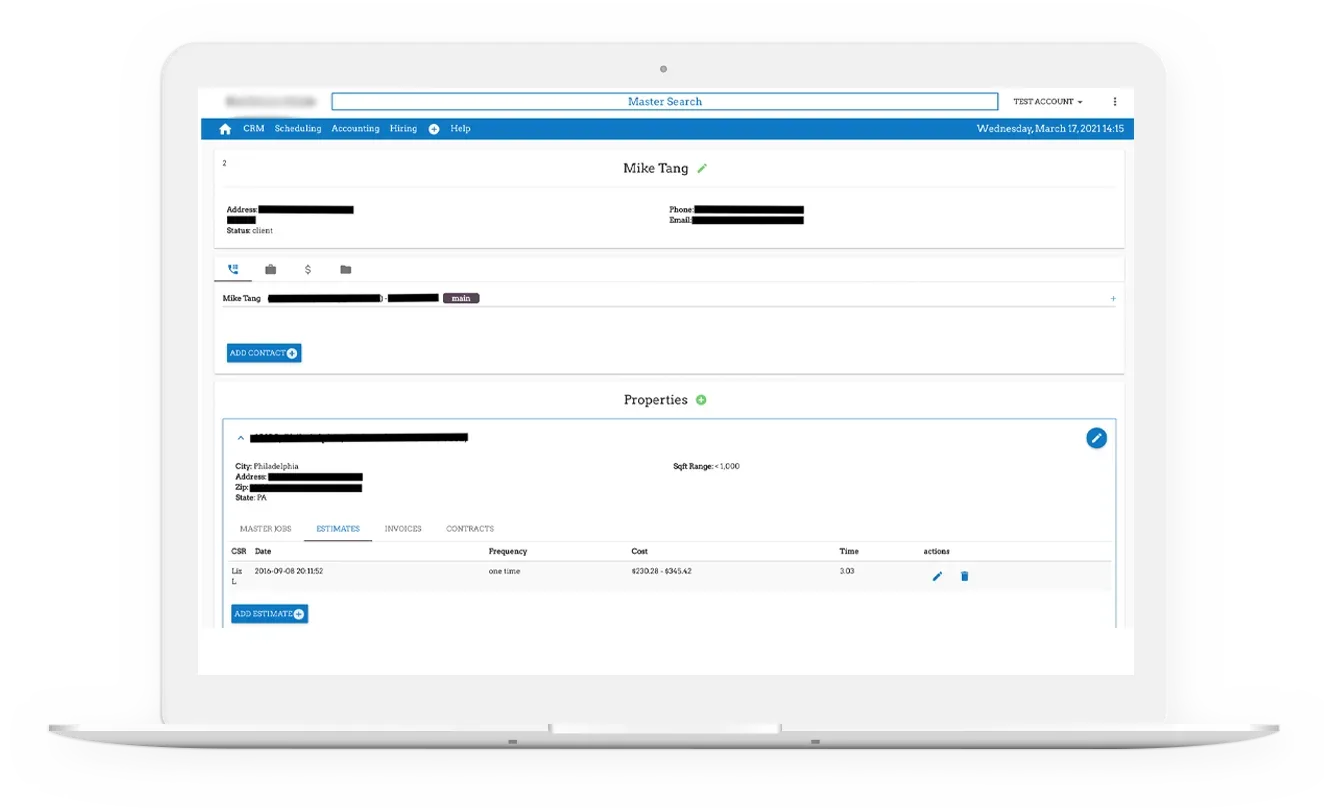Click the Cost column header

(640, 552)
